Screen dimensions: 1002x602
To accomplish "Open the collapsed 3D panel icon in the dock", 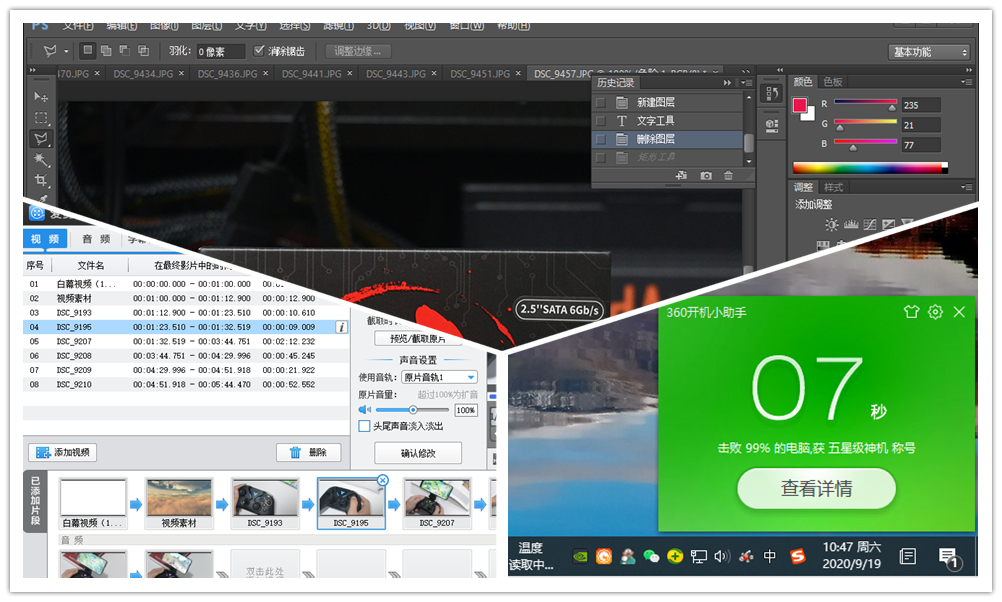I will pyautogui.click(x=772, y=125).
